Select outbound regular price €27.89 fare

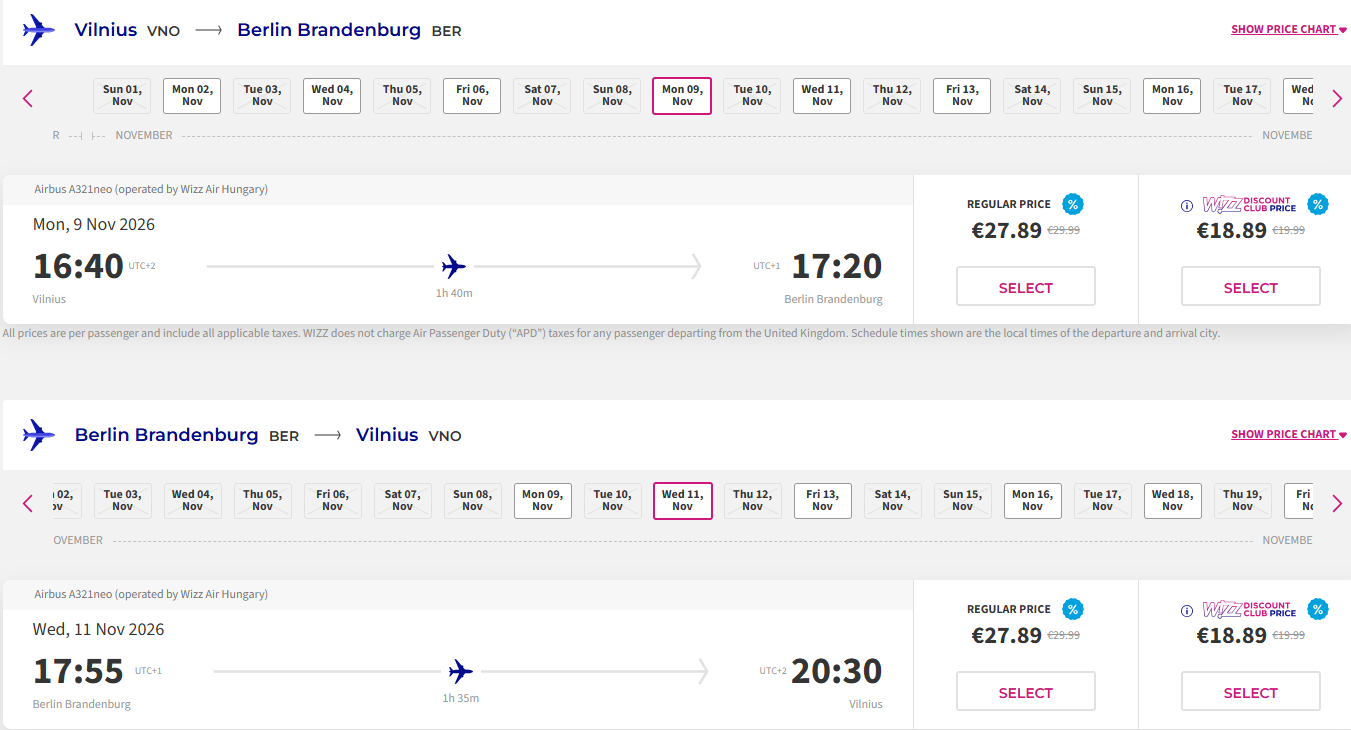coord(1026,286)
